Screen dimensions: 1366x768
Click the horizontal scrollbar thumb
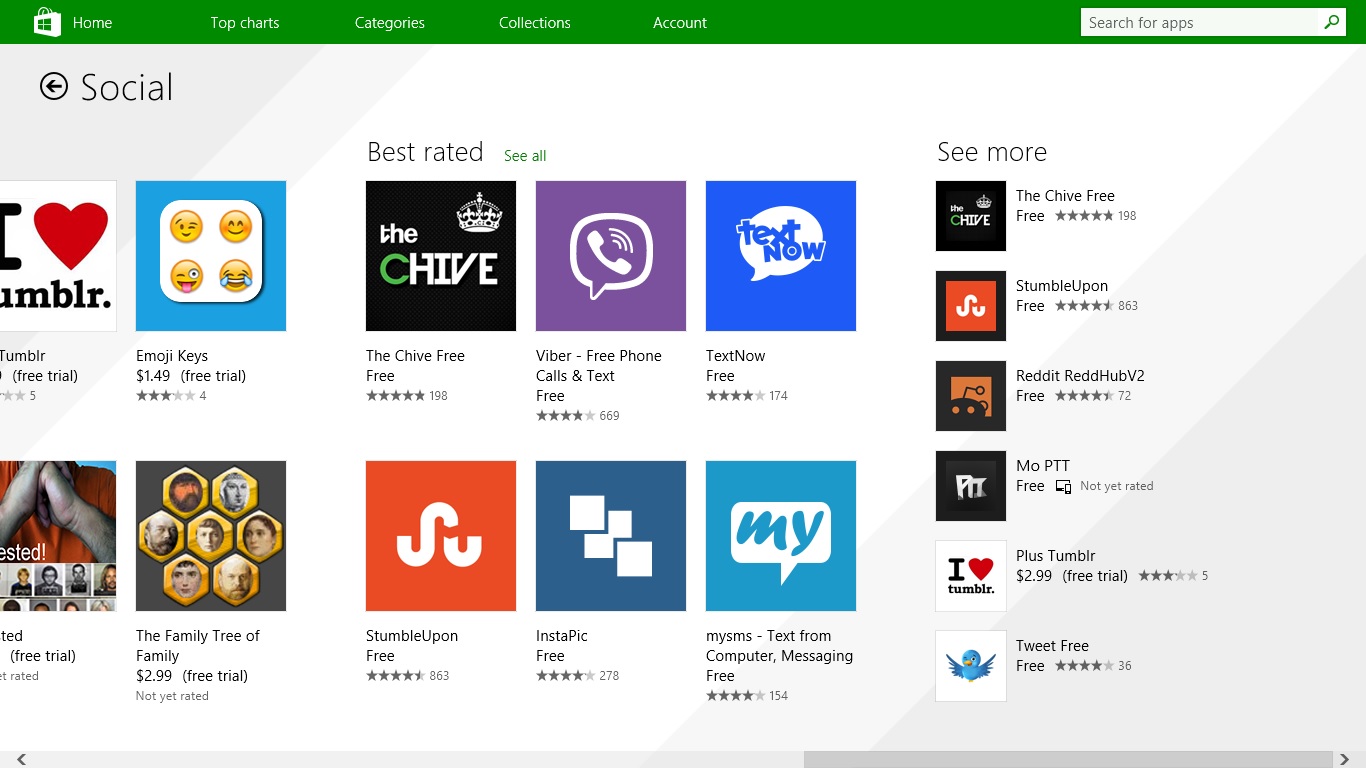[x=1068, y=760]
